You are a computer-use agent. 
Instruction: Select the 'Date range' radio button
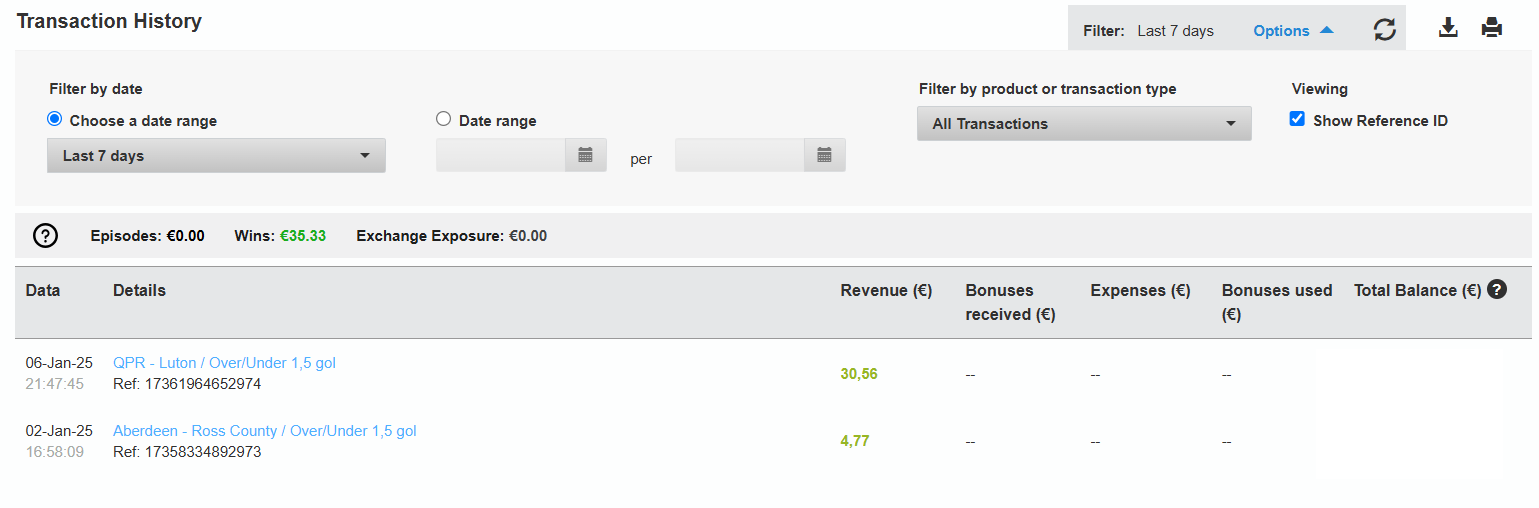pos(444,119)
